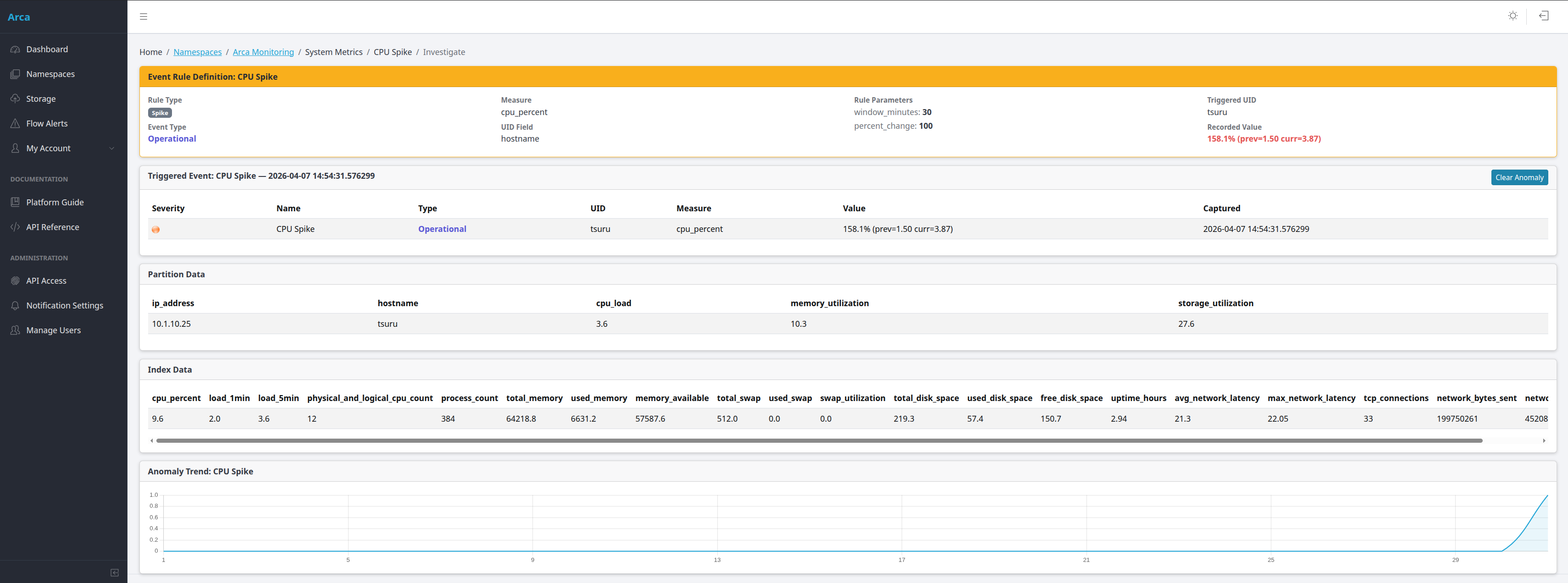Select the Storage disk icon
Viewport: 1568px width, 583px height.
(x=15, y=98)
